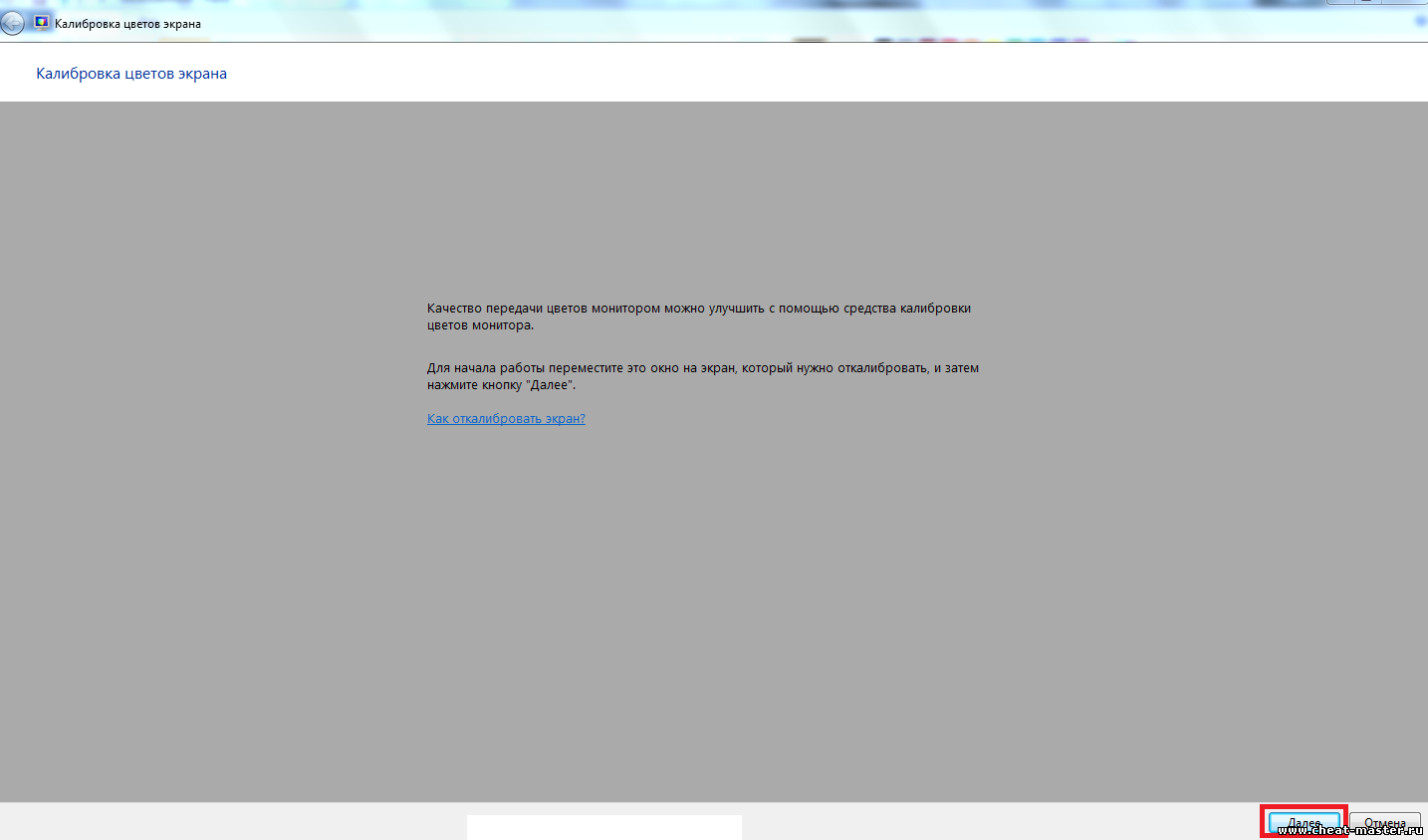Click the empty light-gray footer bar
The width and height of the screenshot is (1428, 840).
[996, 822]
